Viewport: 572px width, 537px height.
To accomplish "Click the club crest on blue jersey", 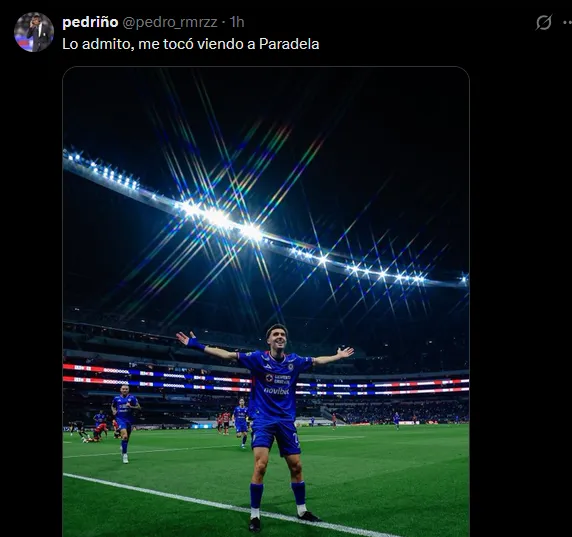I will [291, 366].
